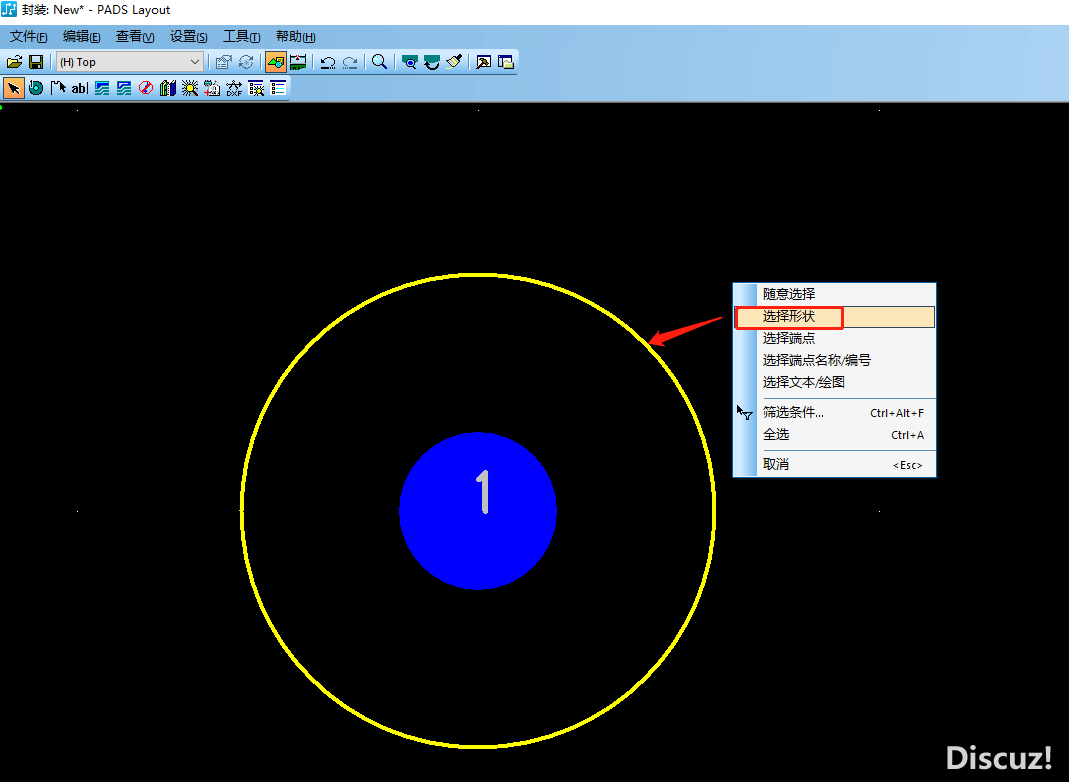This screenshot has height=782, width=1069.
Task: Click the 2D Line drafting icon
Action: (58, 88)
